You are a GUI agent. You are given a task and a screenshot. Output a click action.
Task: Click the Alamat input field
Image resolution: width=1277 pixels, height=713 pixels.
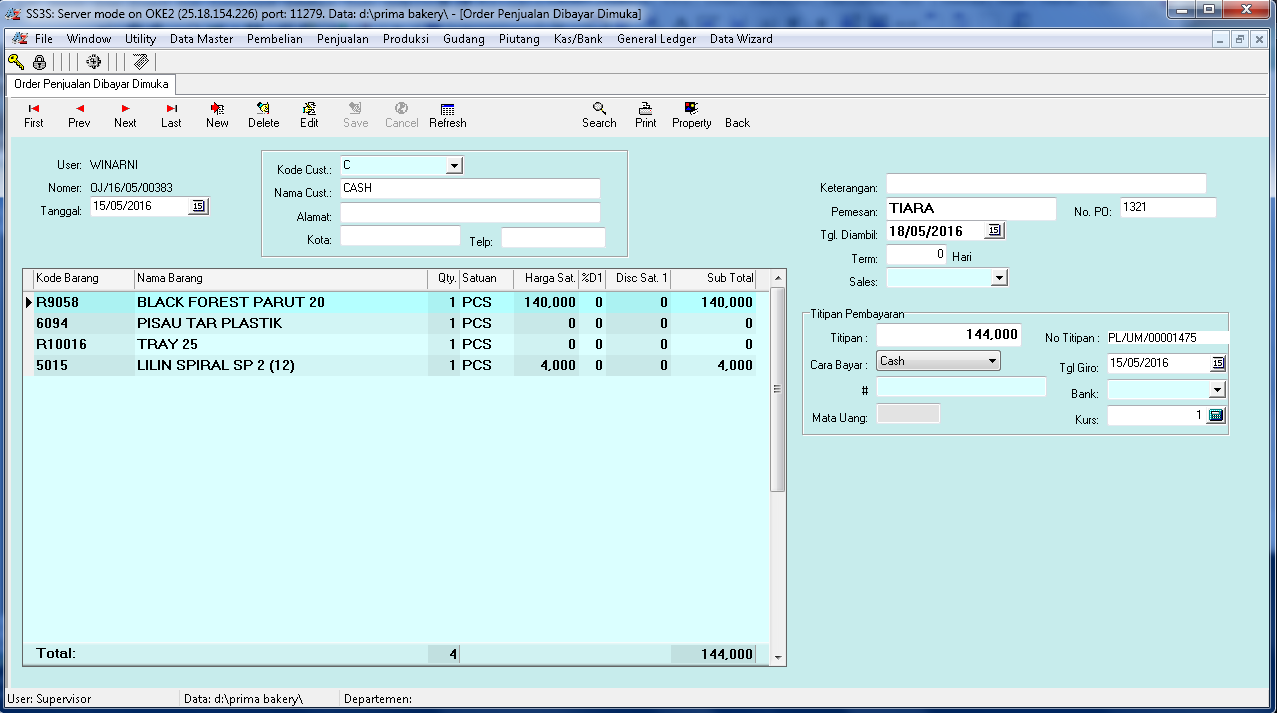pos(470,212)
